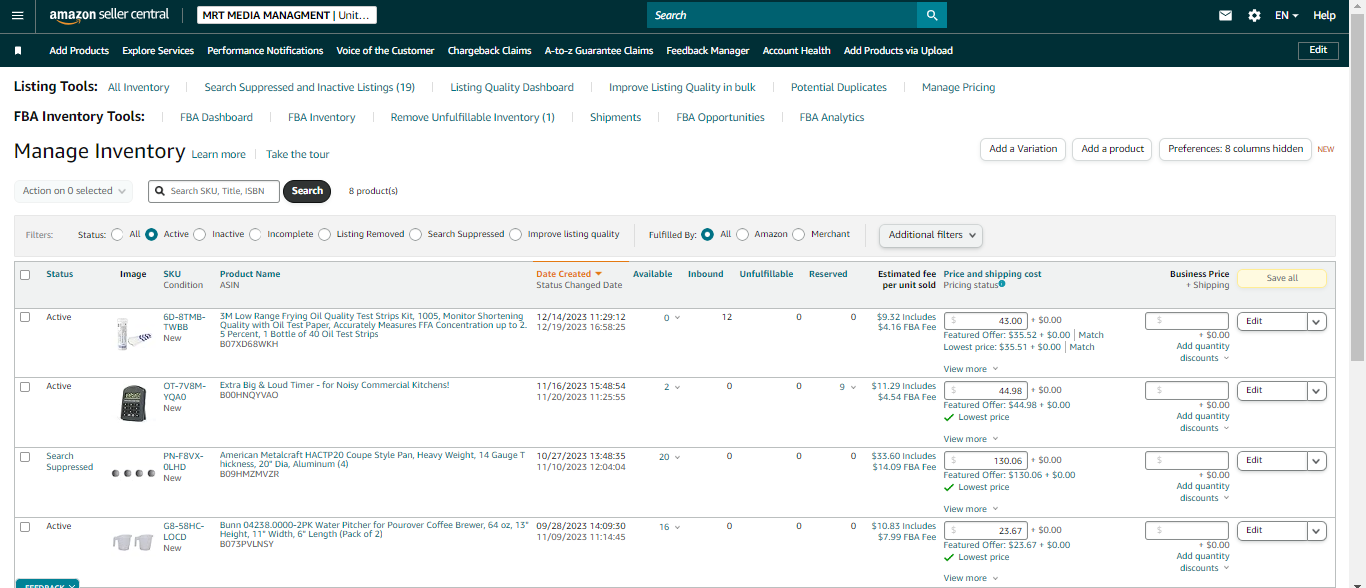Open thumbnail of Extra Big & Loud Timer
The image size is (1366, 588).
click(134, 404)
